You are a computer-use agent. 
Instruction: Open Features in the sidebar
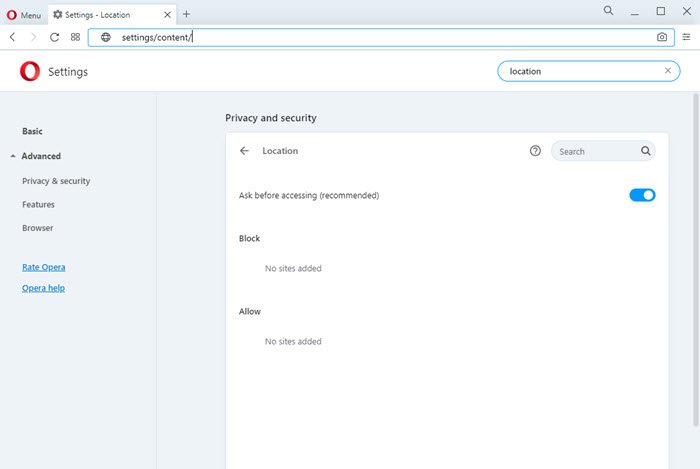tap(38, 204)
